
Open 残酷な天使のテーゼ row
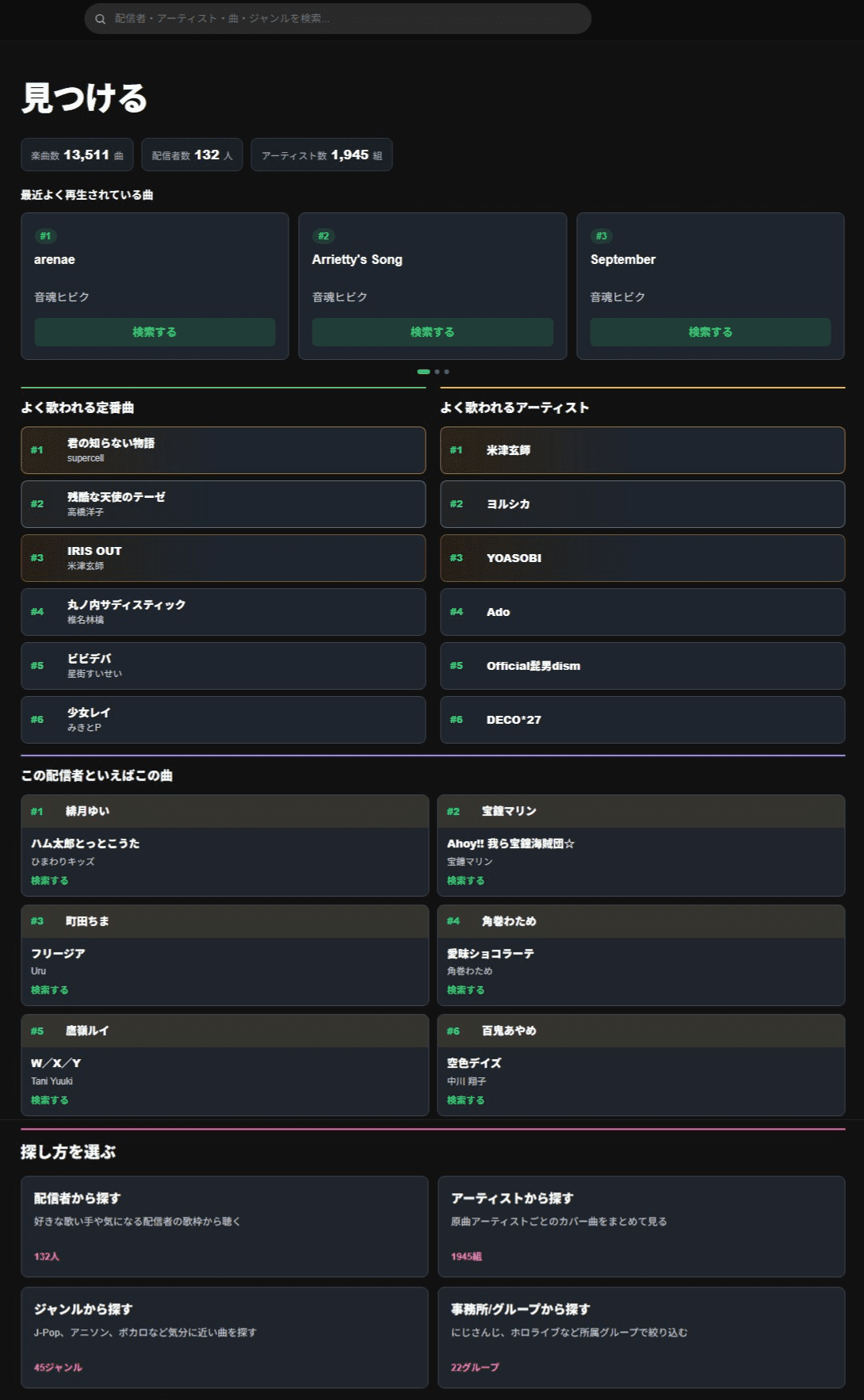(224, 504)
